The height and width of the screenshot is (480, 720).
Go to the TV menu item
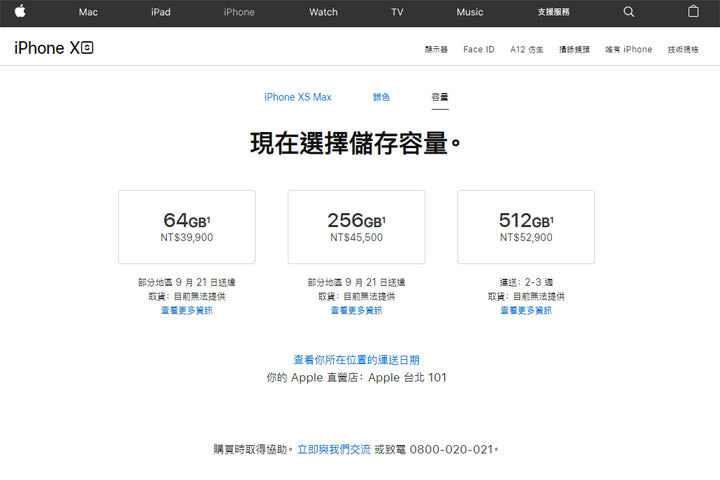(x=397, y=12)
